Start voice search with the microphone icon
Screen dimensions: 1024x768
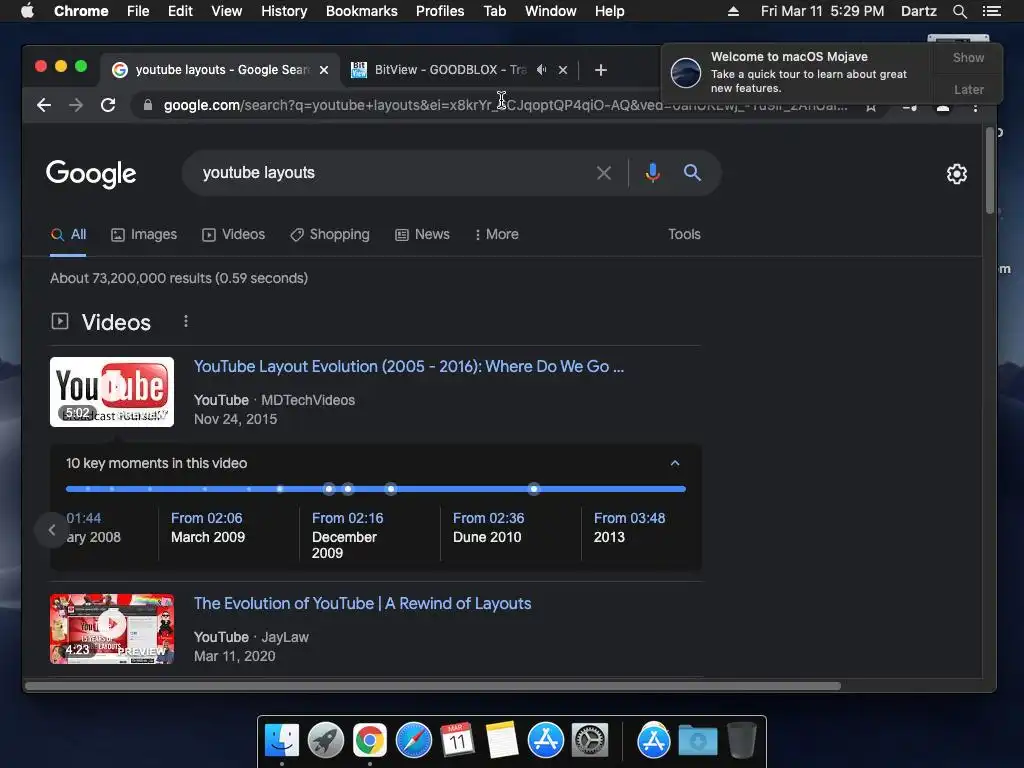(652, 172)
